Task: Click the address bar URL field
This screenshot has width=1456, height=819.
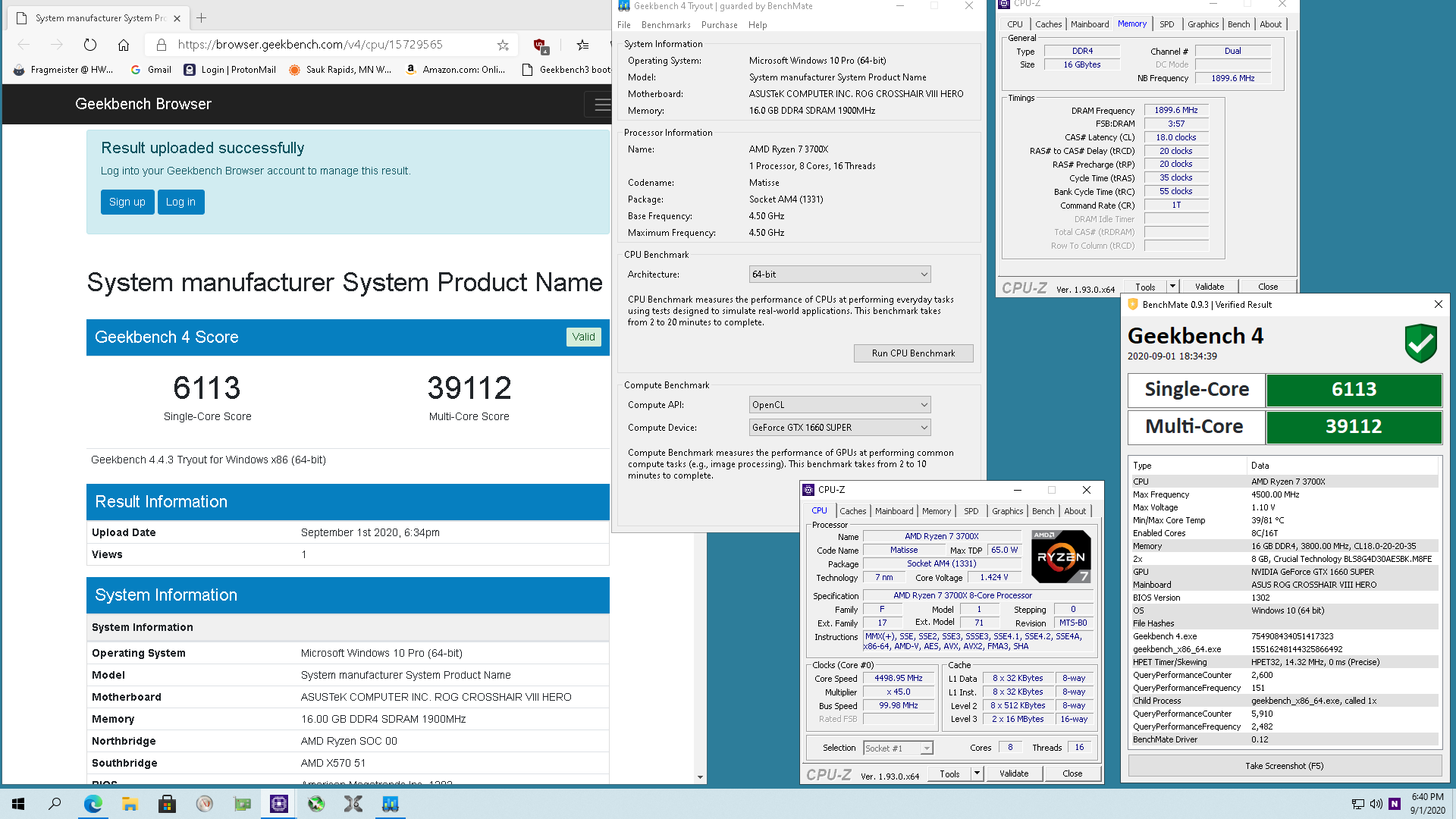Action: (x=310, y=45)
